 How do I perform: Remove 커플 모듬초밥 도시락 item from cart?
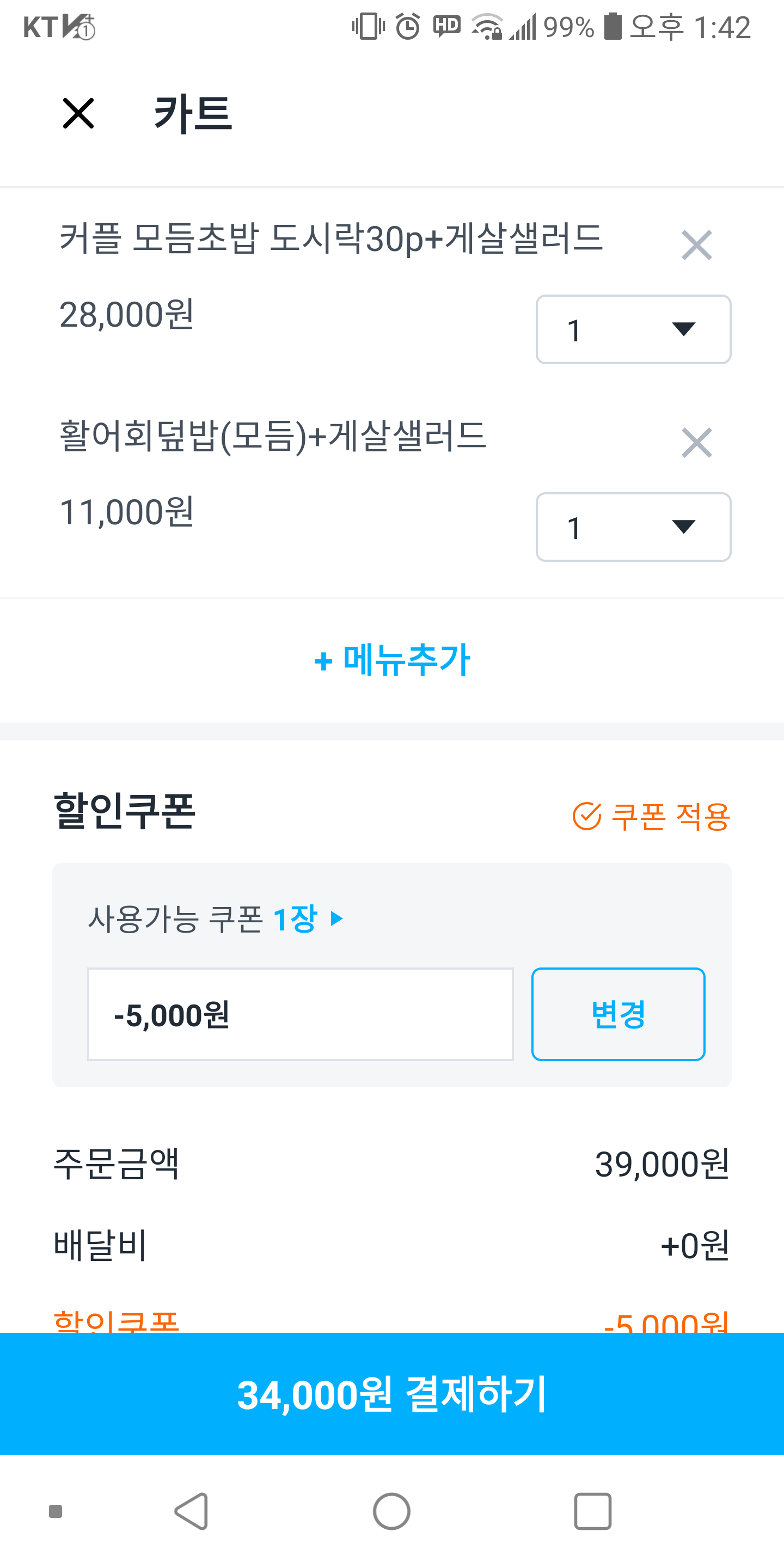[x=696, y=246]
